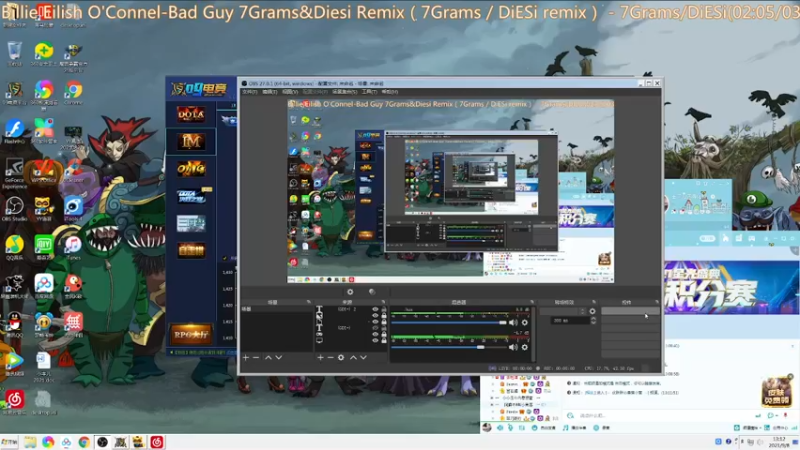Open Help (帮助) menu in OBS menu bar
This screenshot has height=450, width=800.
coord(390,92)
